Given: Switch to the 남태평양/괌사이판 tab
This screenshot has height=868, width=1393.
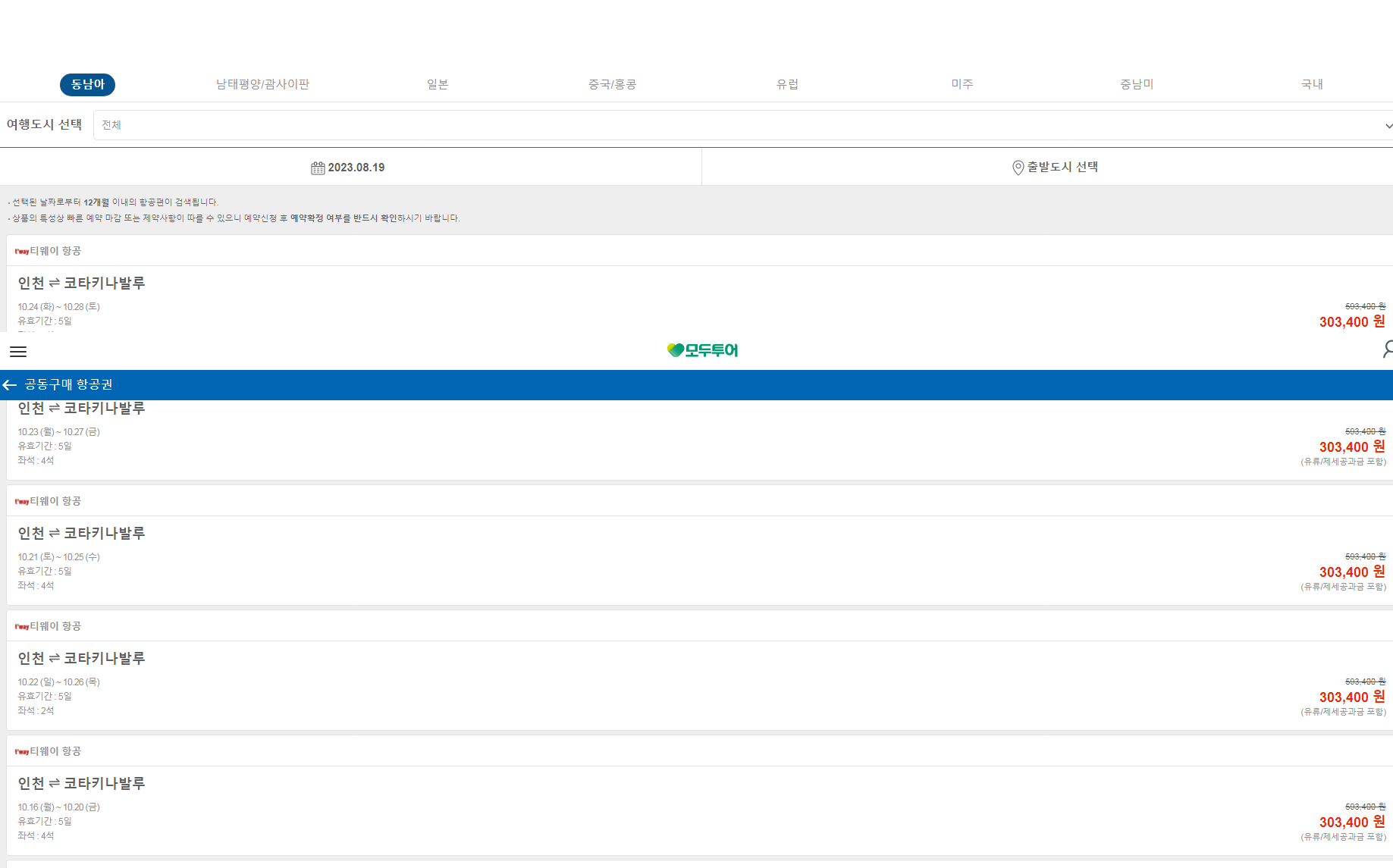Looking at the screenshot, I should (262, 84).
